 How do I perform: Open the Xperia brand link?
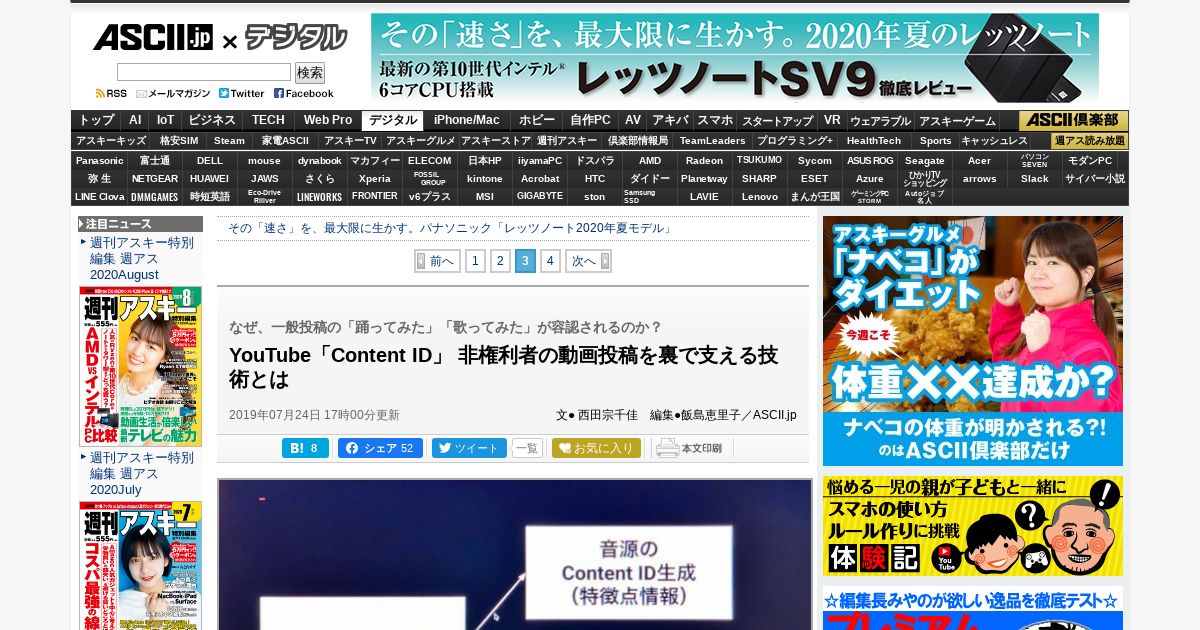pyautogui.click(x=375, y=178)
